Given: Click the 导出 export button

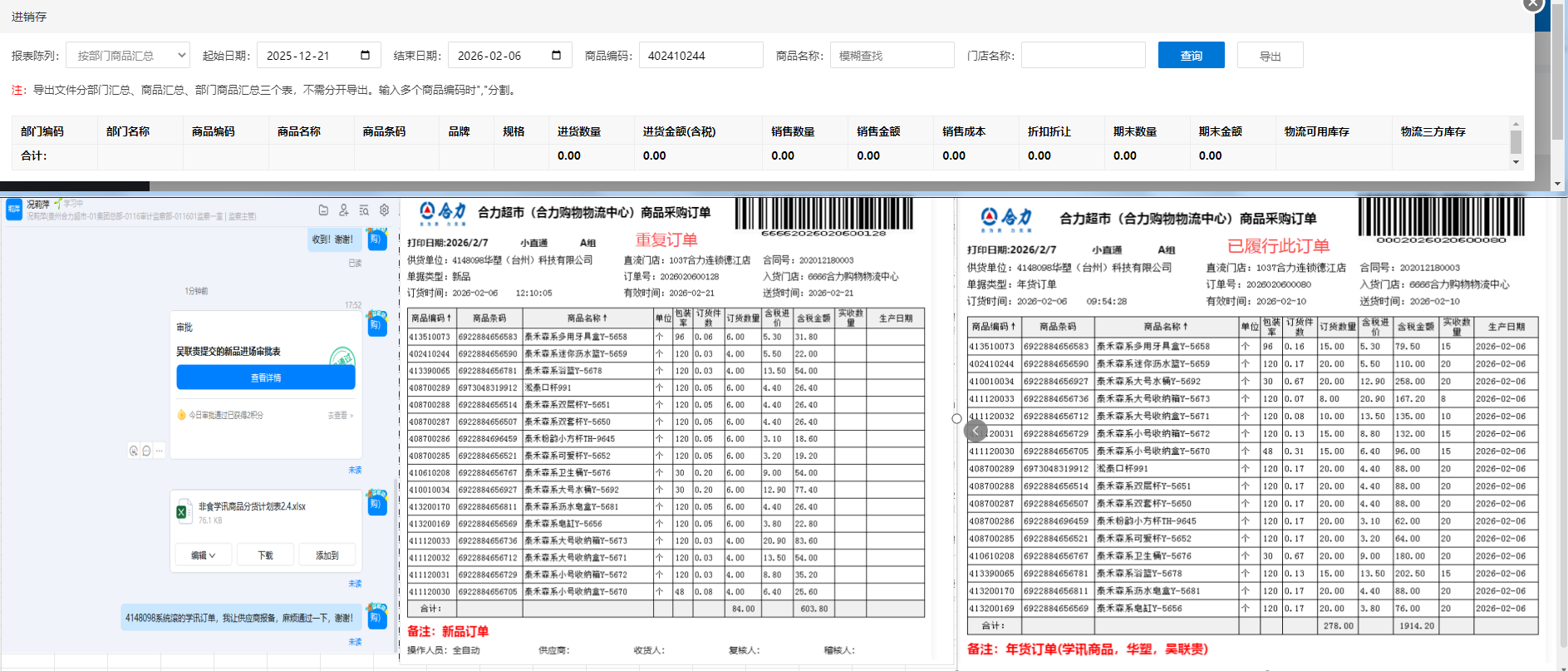Looking at the screenshot, I should [1270, 56].
